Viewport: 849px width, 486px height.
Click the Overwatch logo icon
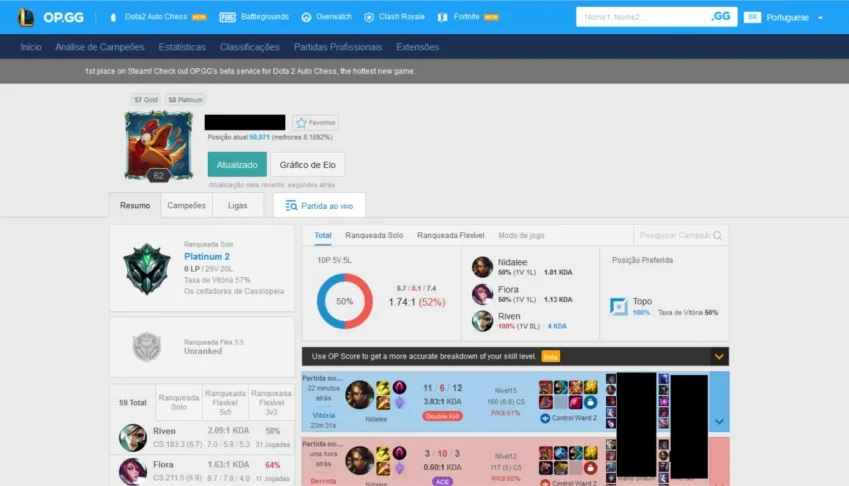[306, 17]
